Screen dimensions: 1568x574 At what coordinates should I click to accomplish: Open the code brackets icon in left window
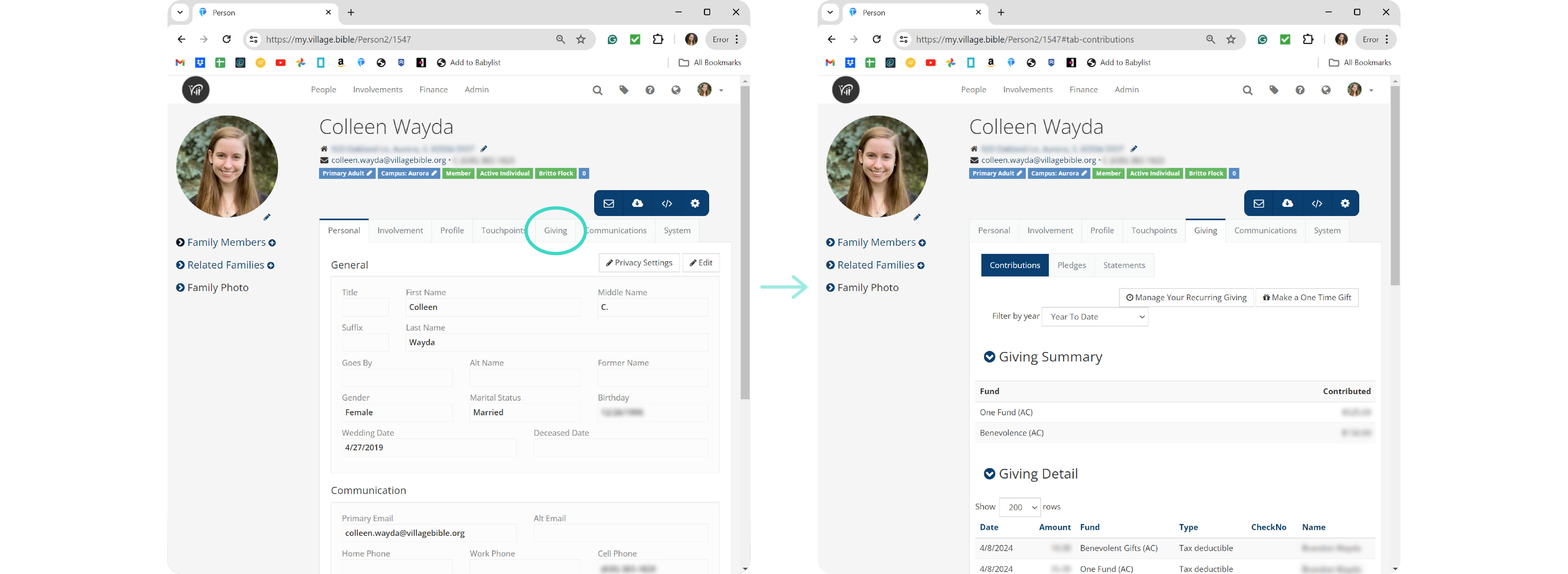point(667,203)
